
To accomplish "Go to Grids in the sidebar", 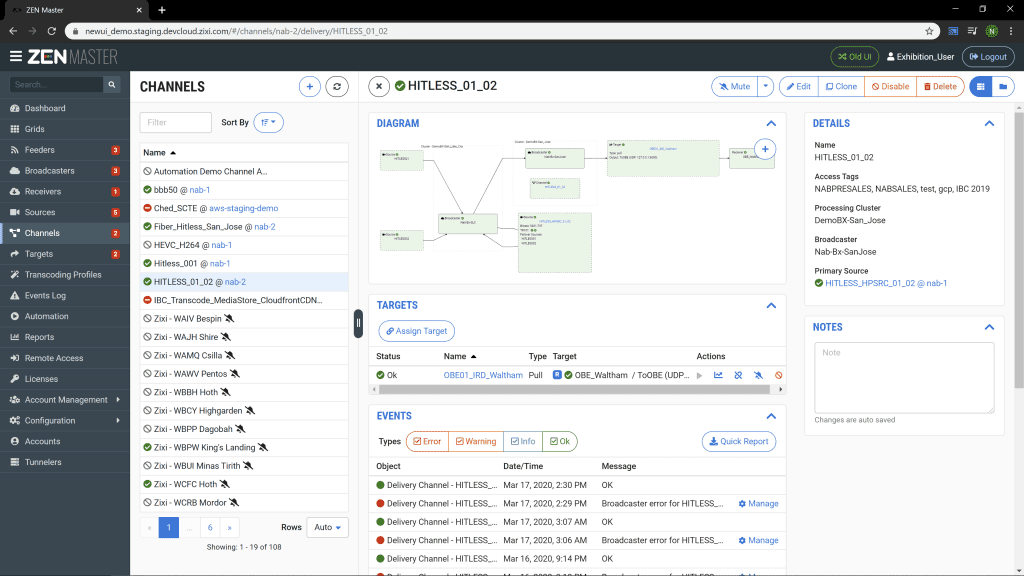I will point(65,129).
